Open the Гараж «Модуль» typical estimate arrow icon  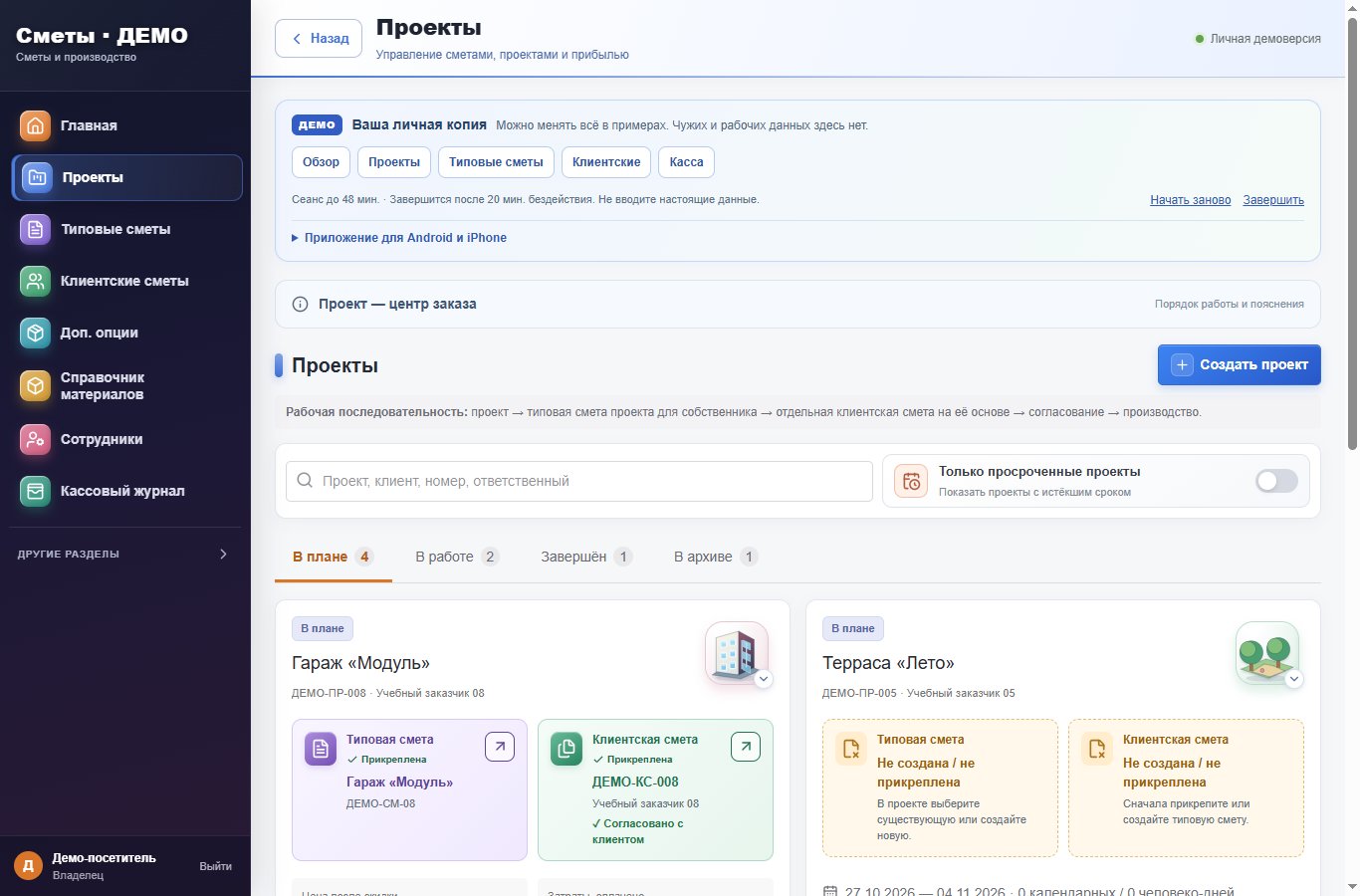pyautogui.click(x=500, y=747)
